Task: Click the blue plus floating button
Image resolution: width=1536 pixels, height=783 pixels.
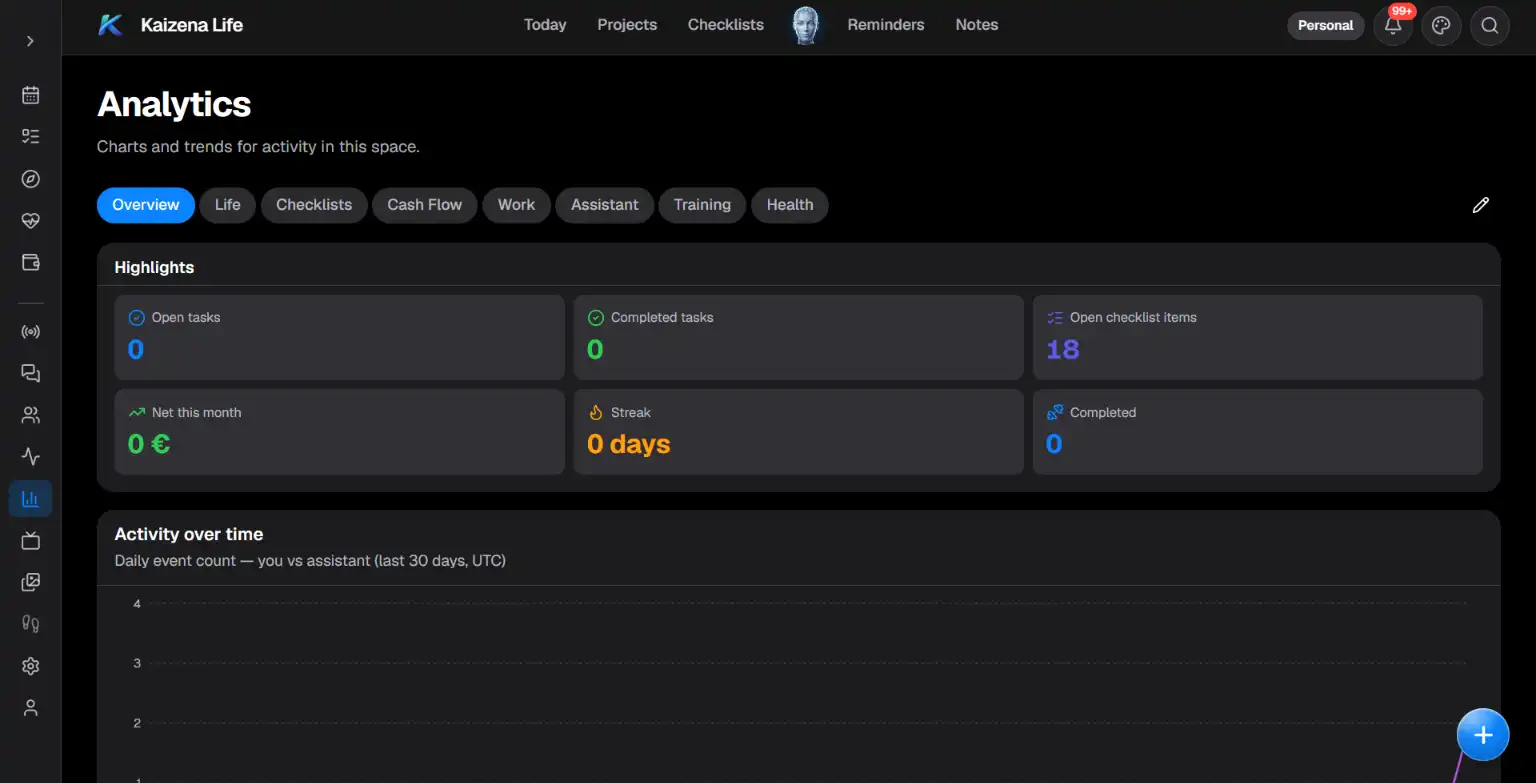Action: [1483, 735]
